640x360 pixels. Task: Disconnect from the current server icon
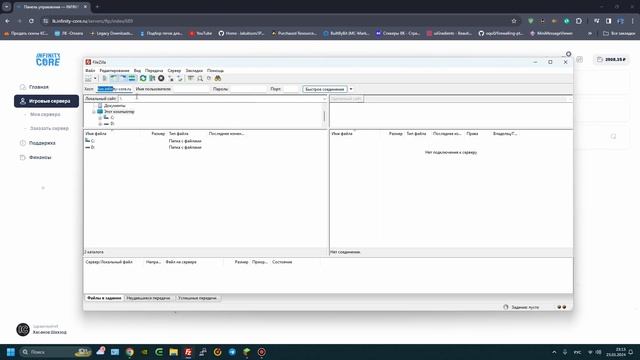tap(171, 78)
